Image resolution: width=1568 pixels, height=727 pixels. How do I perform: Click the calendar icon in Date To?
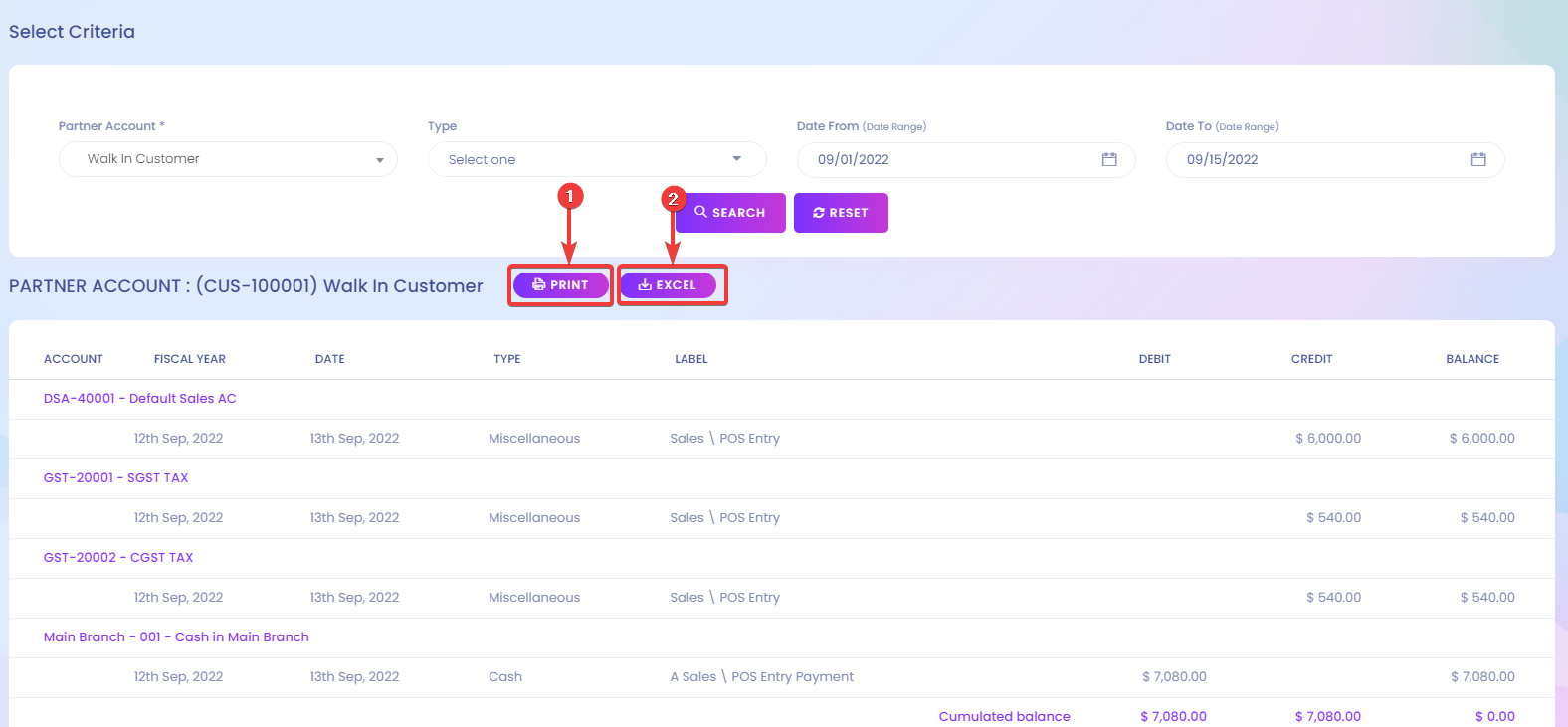(1478, 159)
